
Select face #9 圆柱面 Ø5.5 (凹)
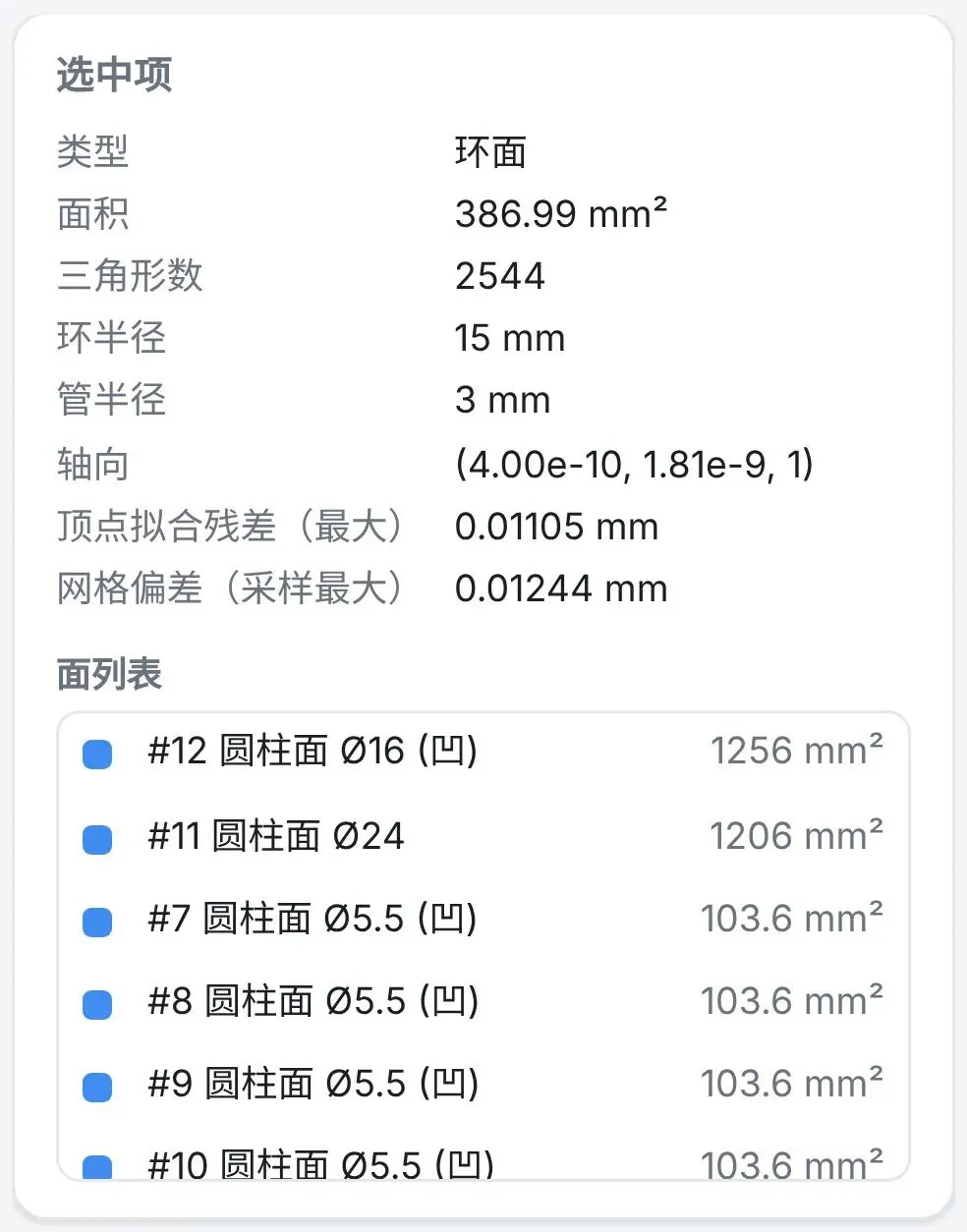coord(483,1085)
